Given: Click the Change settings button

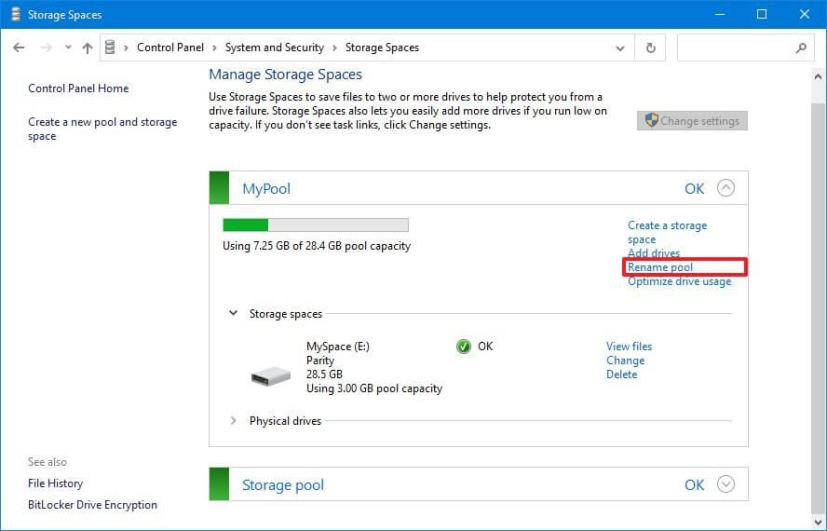Looking at the screenshot, I should click(x=692, y=121).
